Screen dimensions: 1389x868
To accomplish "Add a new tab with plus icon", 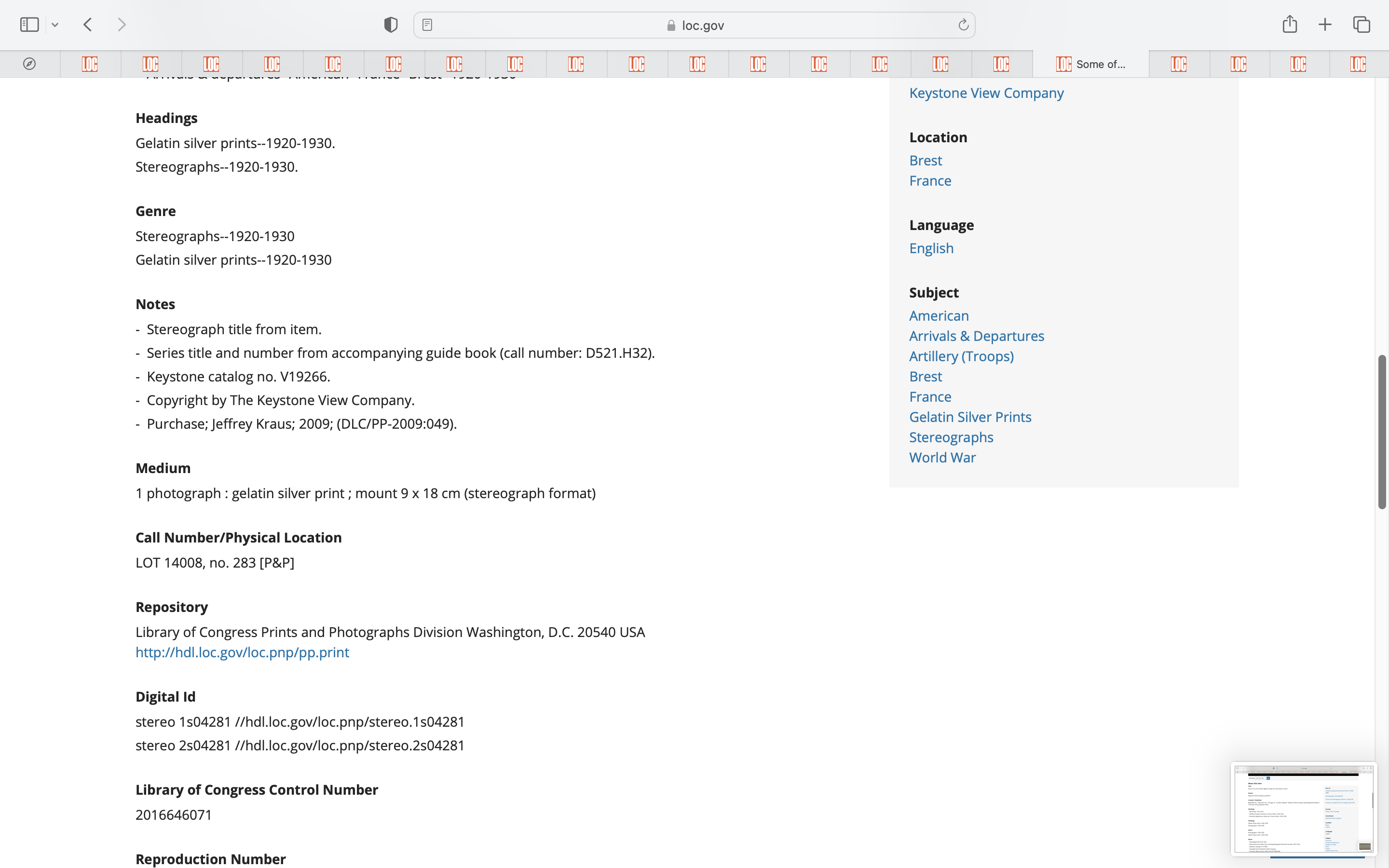I will tap(1325, 25).
